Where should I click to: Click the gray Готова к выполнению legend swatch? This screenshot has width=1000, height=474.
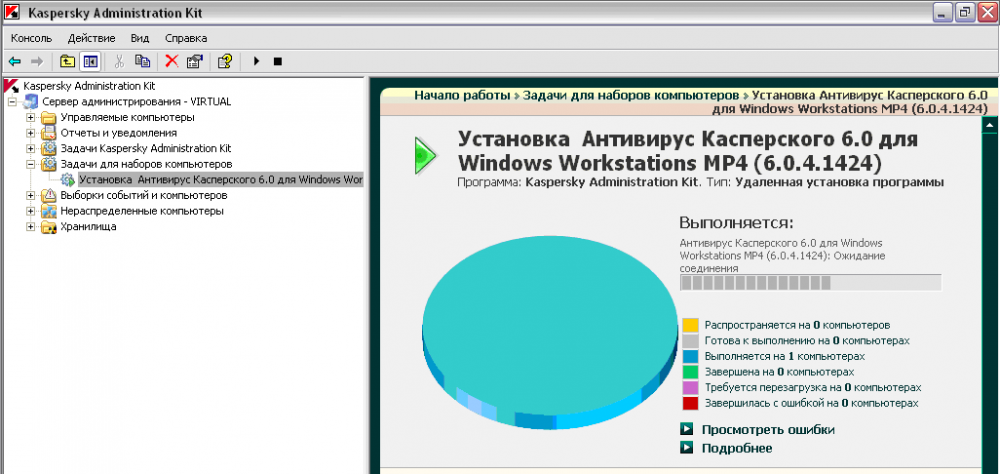691,341
